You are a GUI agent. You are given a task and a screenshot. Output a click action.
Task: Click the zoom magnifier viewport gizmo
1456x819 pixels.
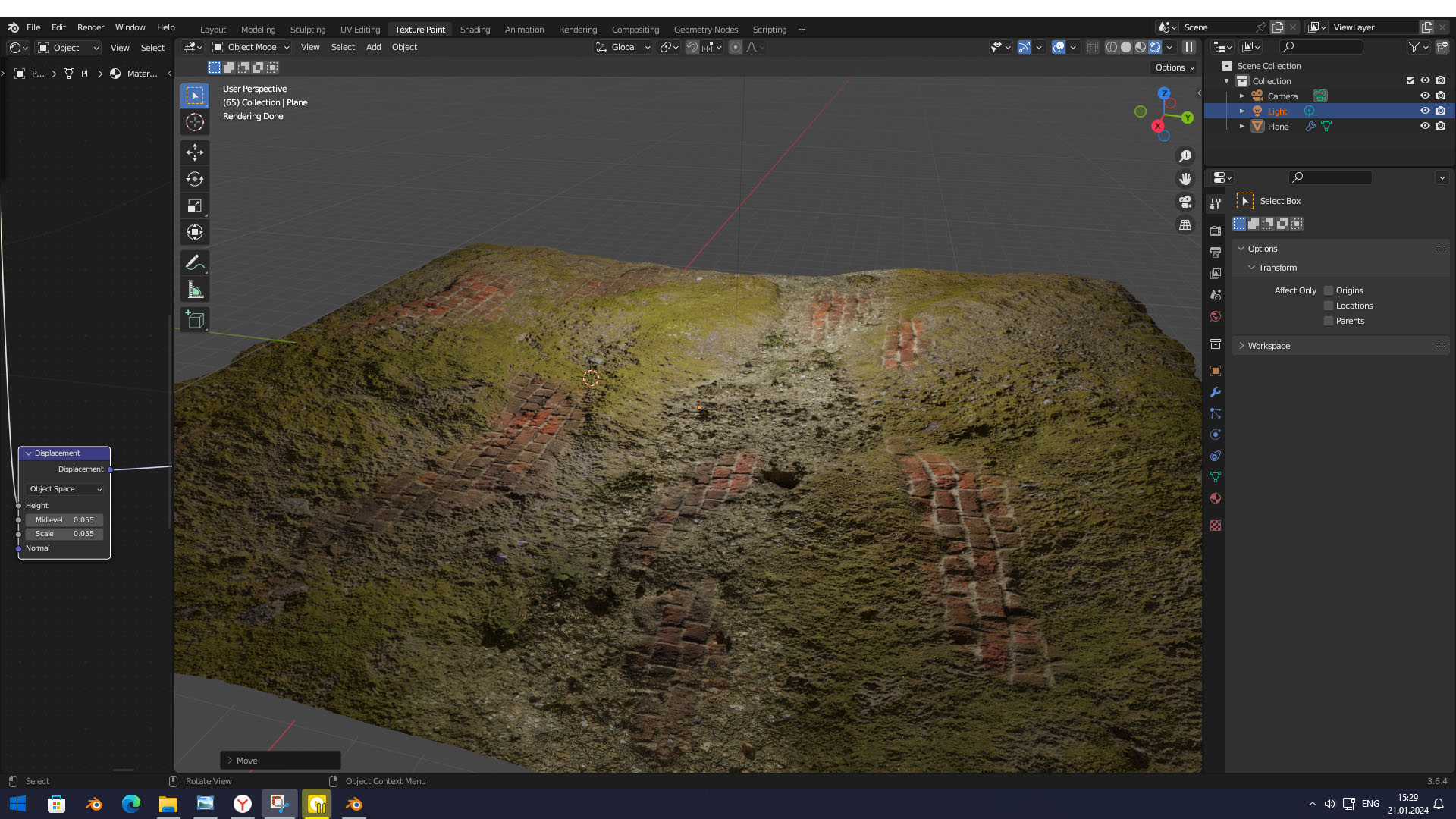(x=1185, y=156)
